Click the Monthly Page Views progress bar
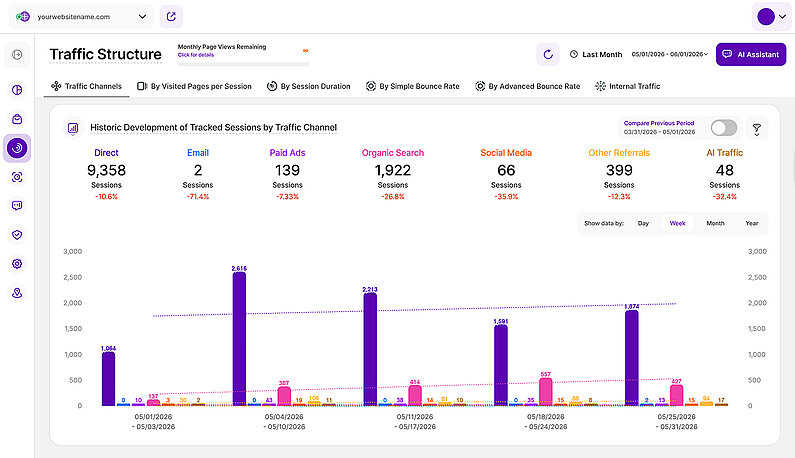Viewport: 795px width, 458px height. (243, 64)
